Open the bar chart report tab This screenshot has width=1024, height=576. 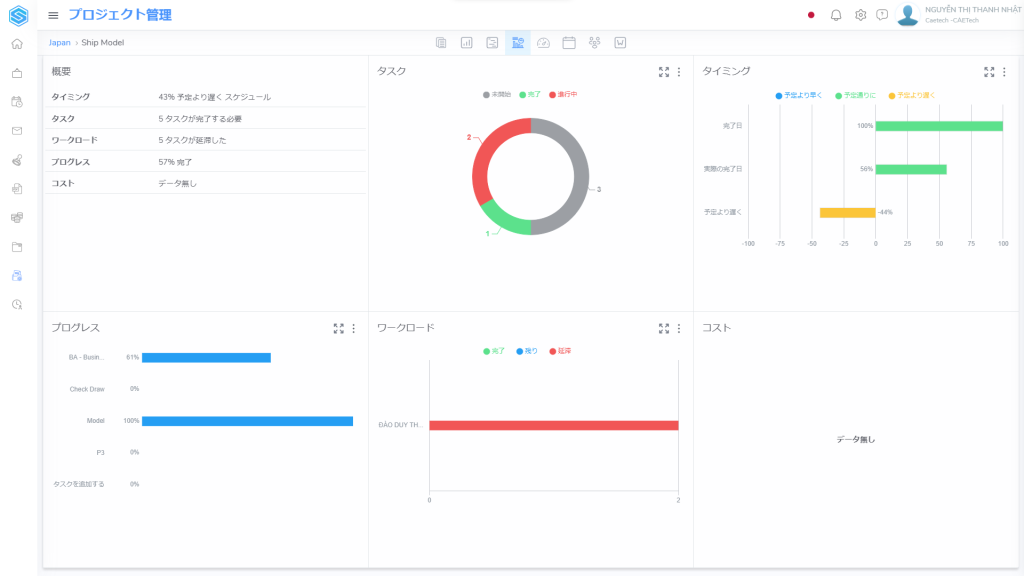click(466, 42)
